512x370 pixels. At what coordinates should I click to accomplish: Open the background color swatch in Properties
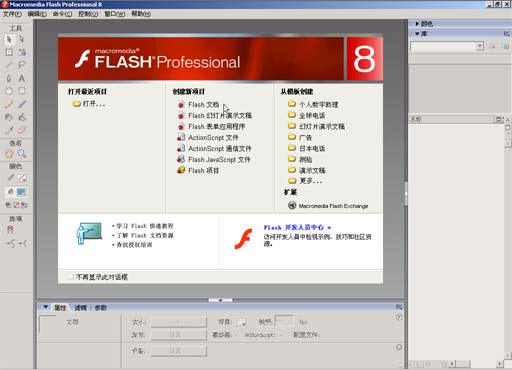(241, 322)
